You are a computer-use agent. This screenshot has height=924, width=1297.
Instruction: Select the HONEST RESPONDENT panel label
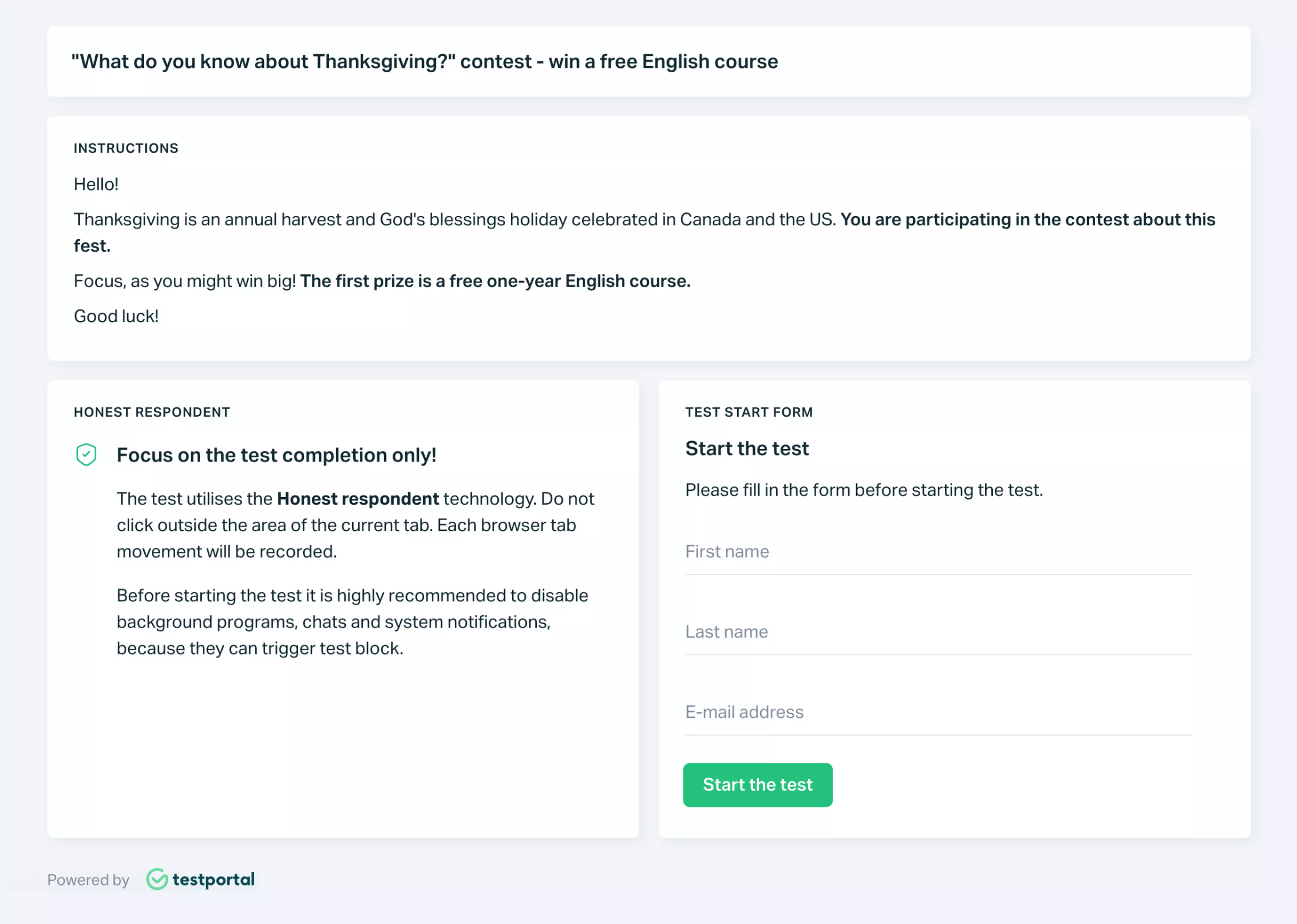point(151,412)
